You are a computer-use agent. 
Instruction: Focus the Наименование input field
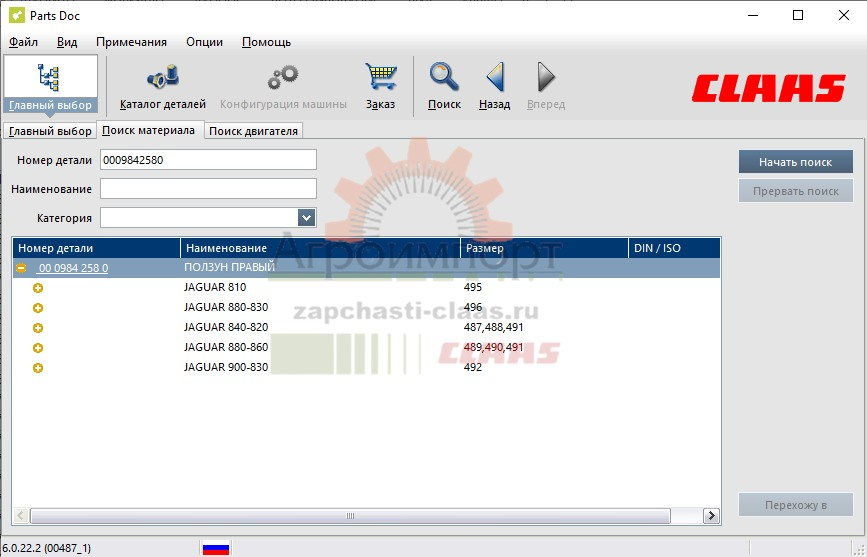pos(208,189)
